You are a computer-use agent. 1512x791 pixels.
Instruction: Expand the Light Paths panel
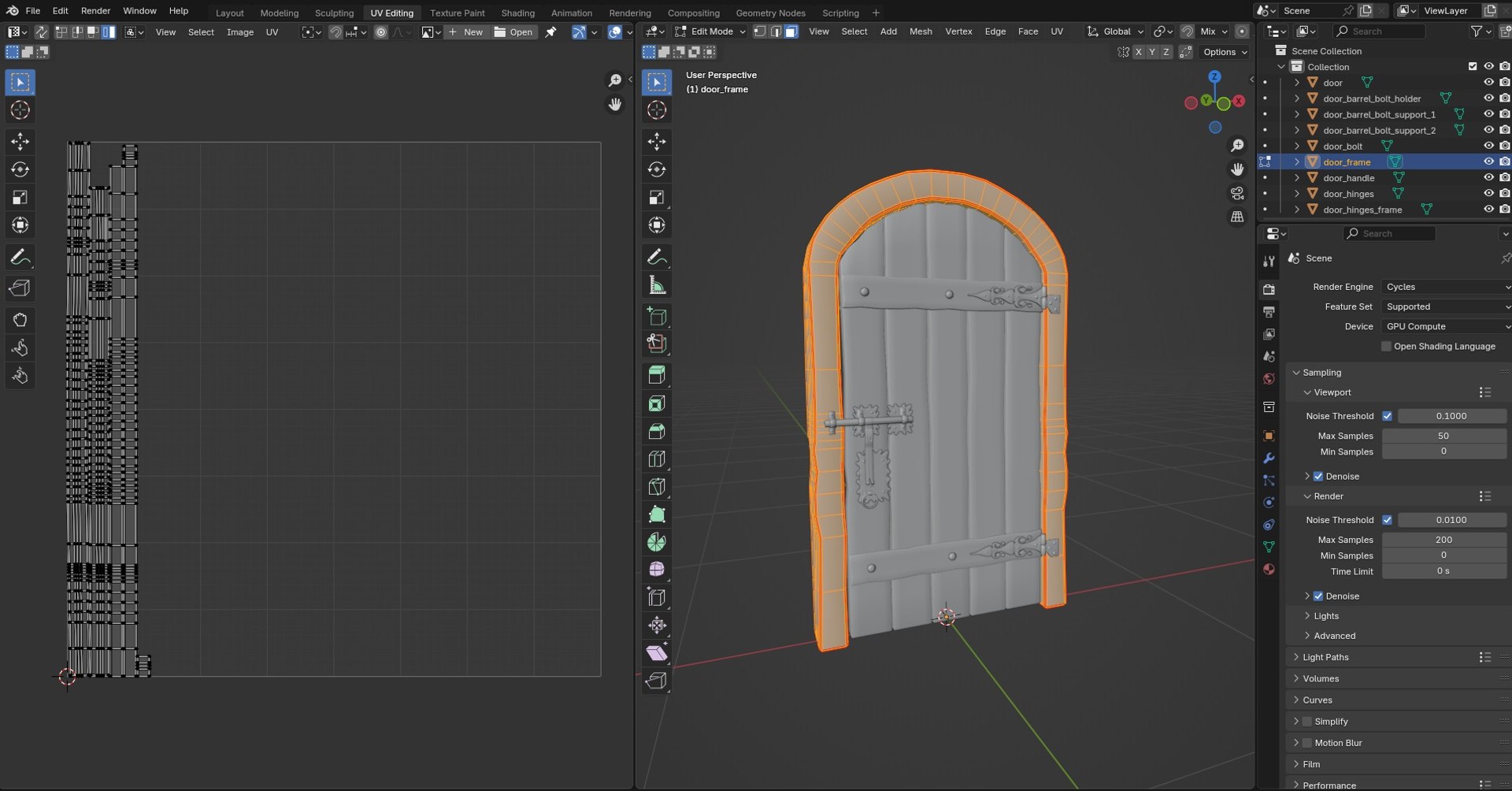[1325, 657]
